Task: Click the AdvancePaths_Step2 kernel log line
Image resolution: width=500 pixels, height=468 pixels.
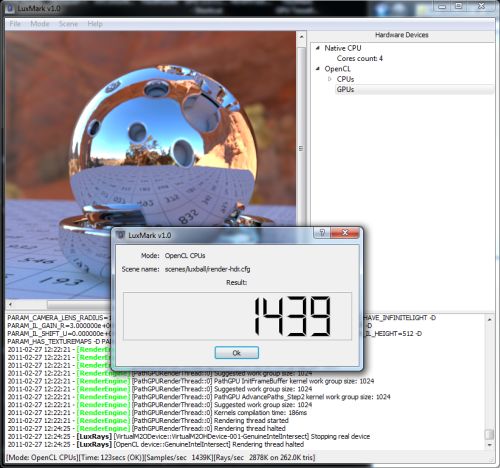Action: click(199, 397)
